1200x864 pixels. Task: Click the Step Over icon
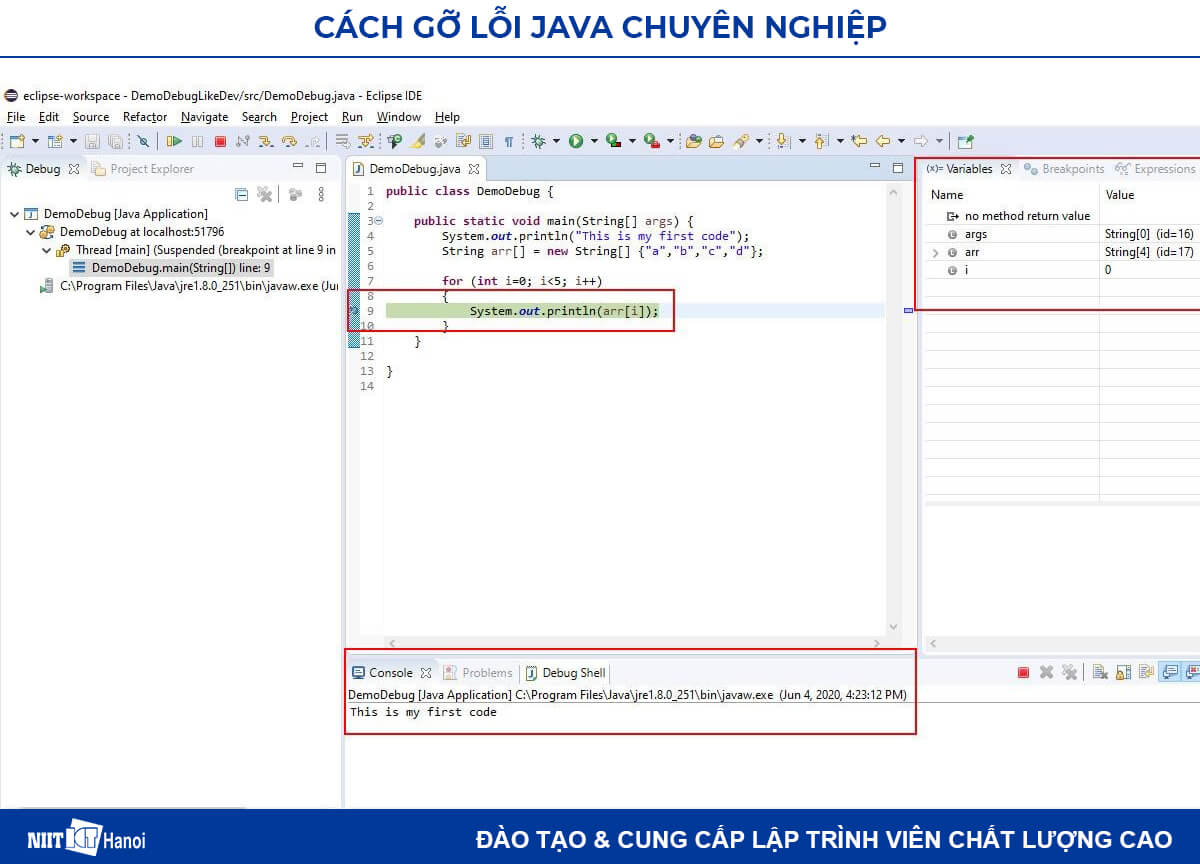pos(288,140)
